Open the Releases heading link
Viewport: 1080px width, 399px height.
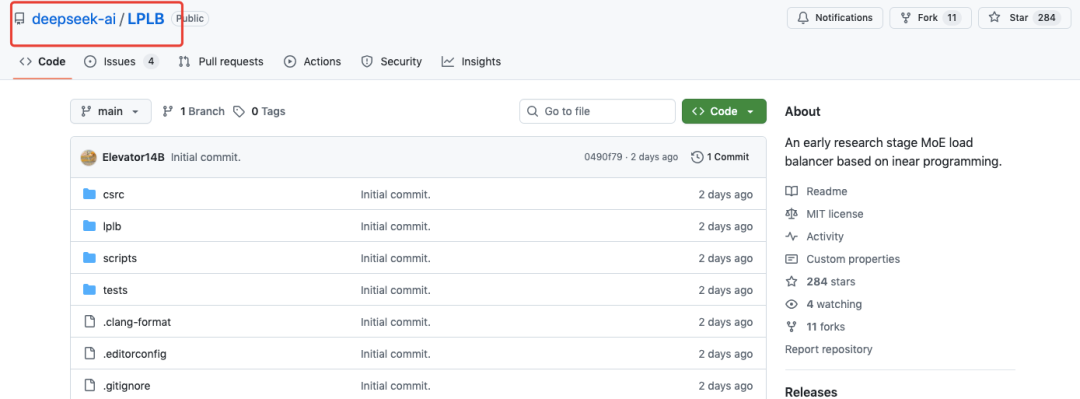[x=811, y=391]
